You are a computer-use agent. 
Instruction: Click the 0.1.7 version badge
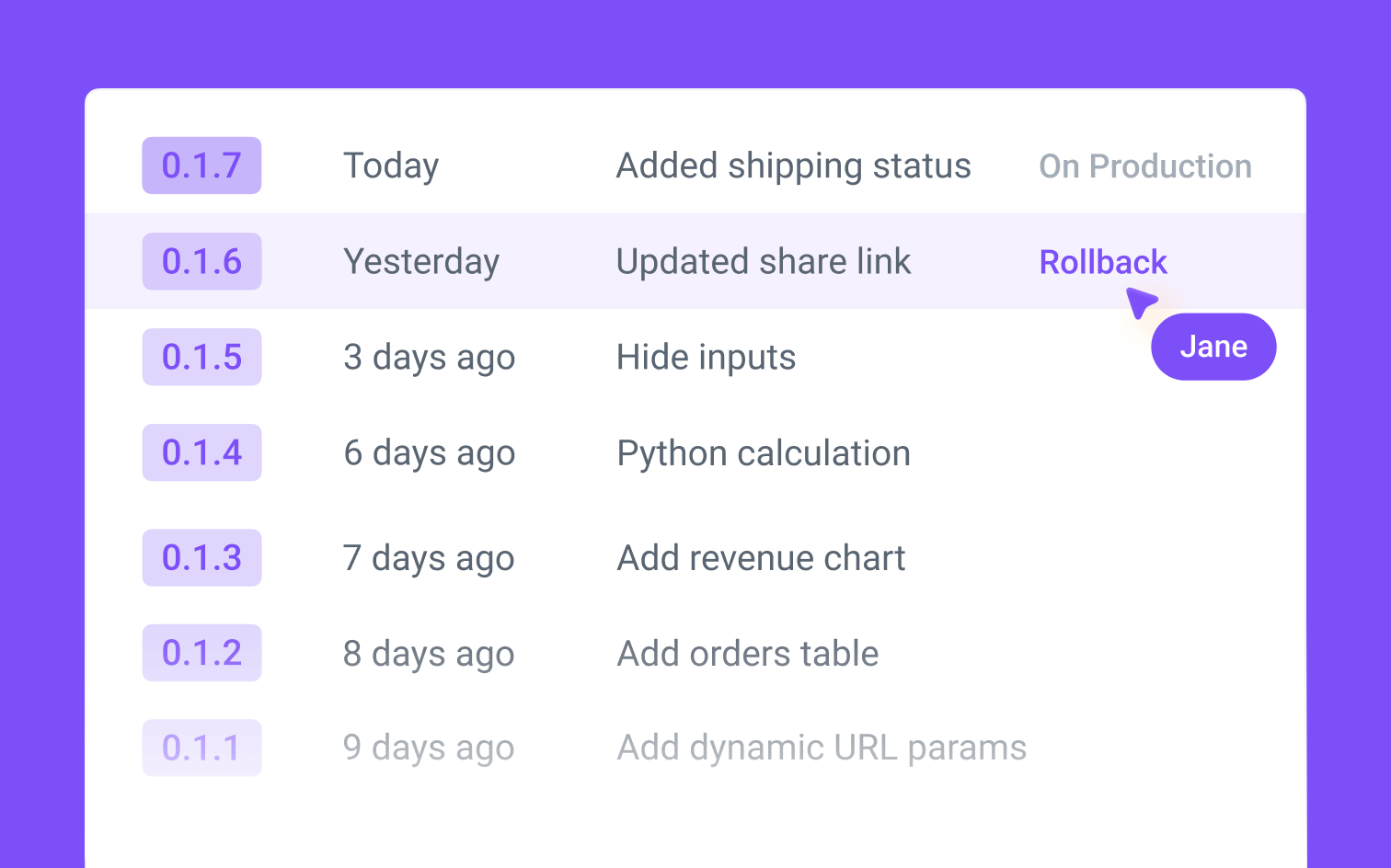click(201, 166)
